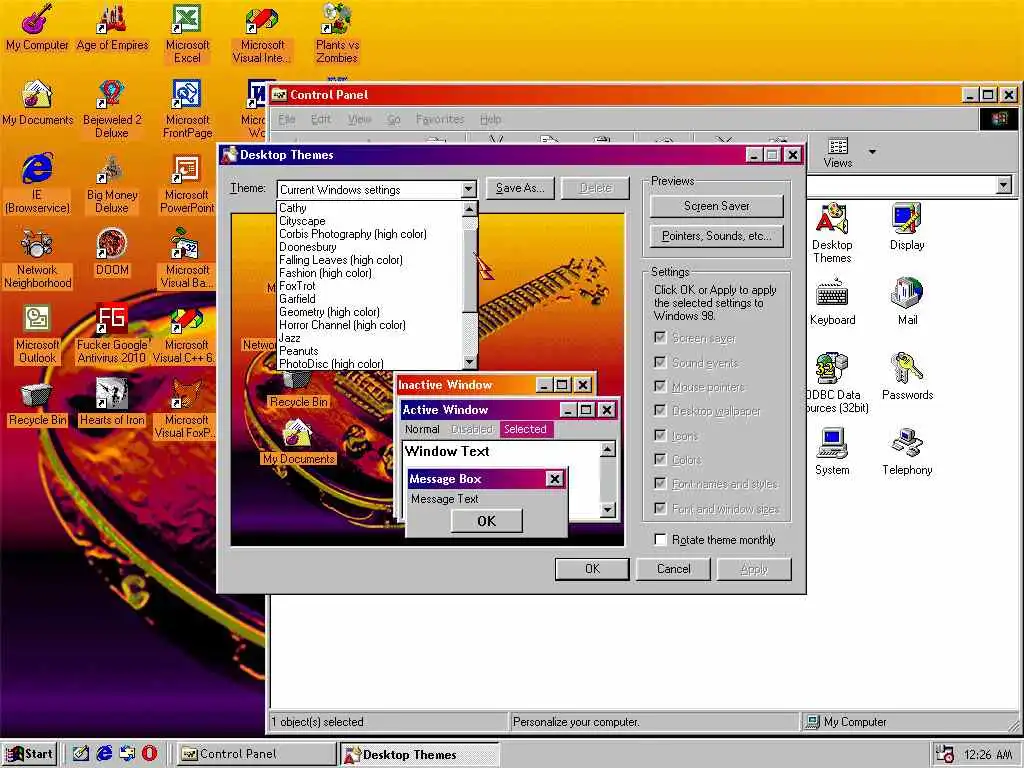1024x768 pixels.
Task: Open Mail in Control Panel
Action: (x=907, y=302)
